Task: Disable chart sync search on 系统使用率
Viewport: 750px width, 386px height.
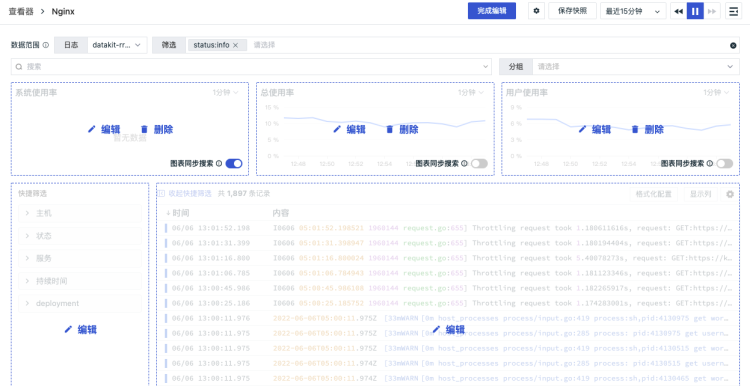Action: pyautogui.click(x=234, y=164)
